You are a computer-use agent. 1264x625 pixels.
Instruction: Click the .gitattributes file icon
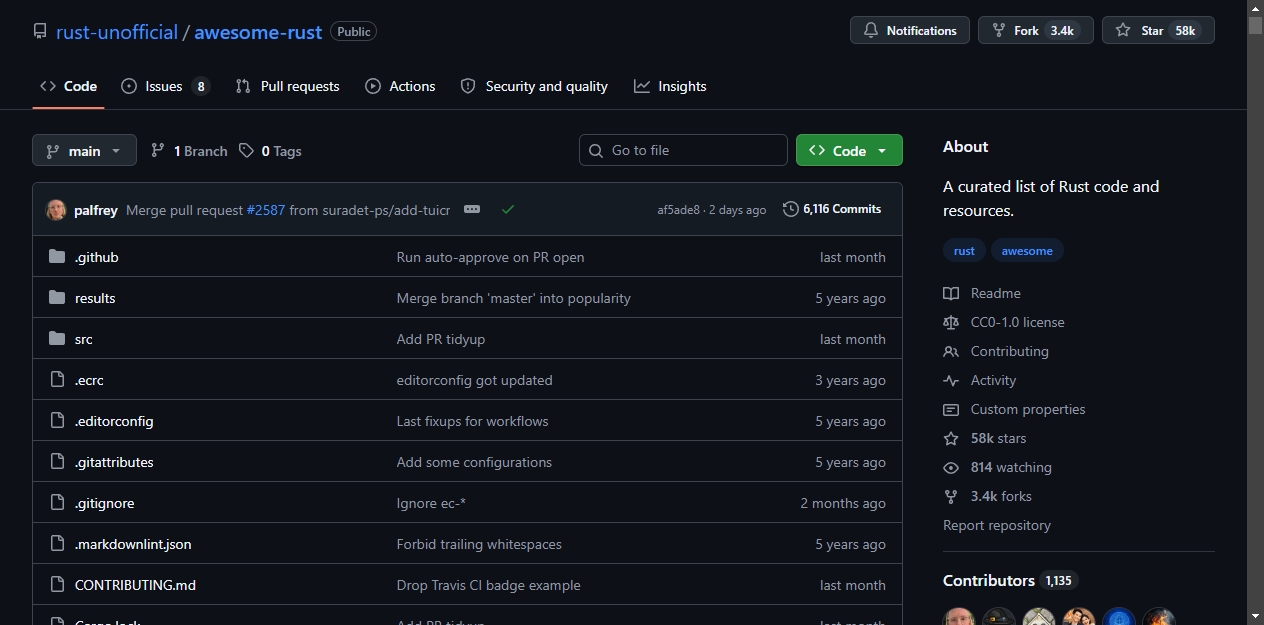(57, 462)
